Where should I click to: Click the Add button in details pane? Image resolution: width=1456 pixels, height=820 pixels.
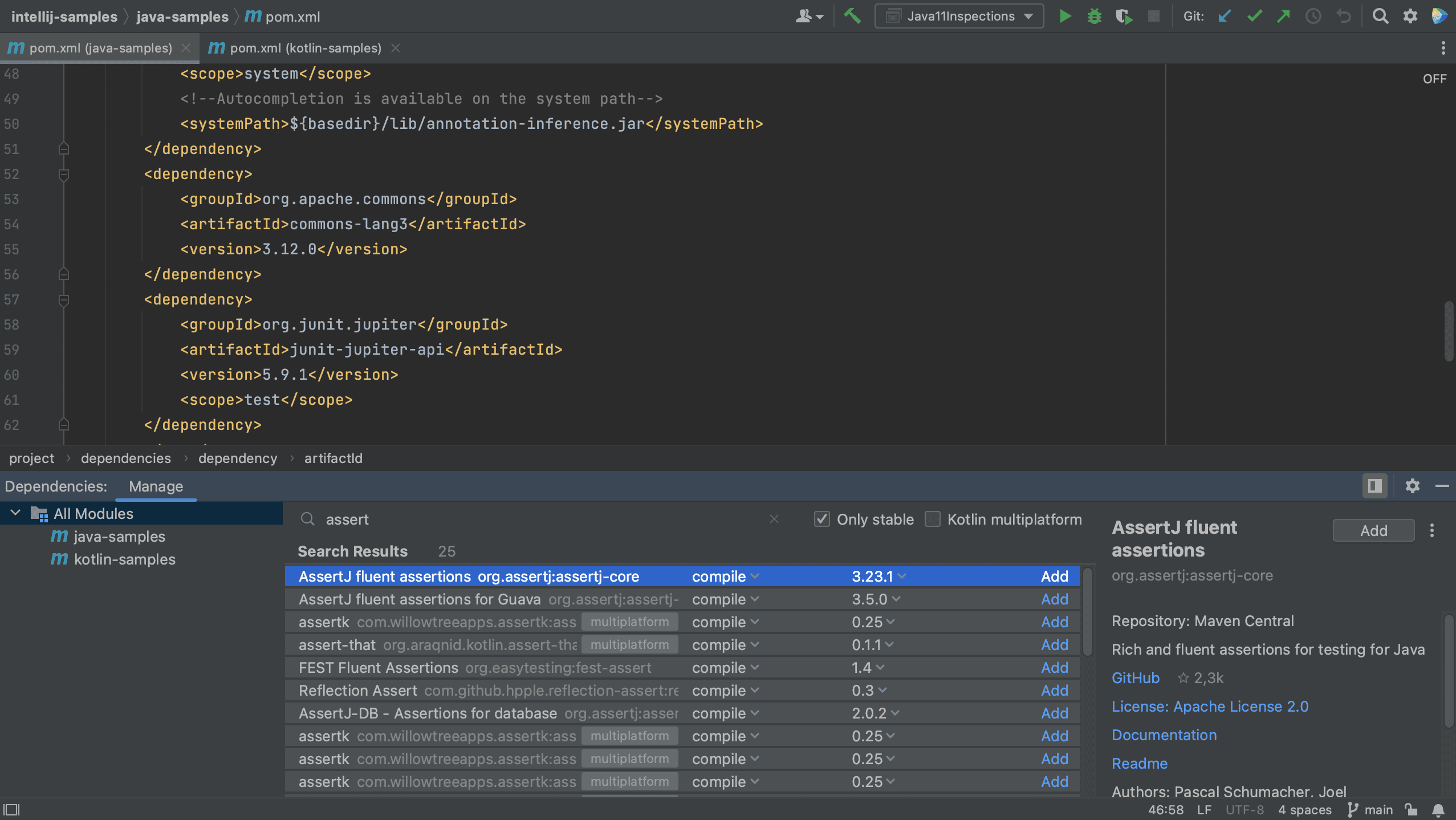pyautogui.click(x=1373, y=530)
